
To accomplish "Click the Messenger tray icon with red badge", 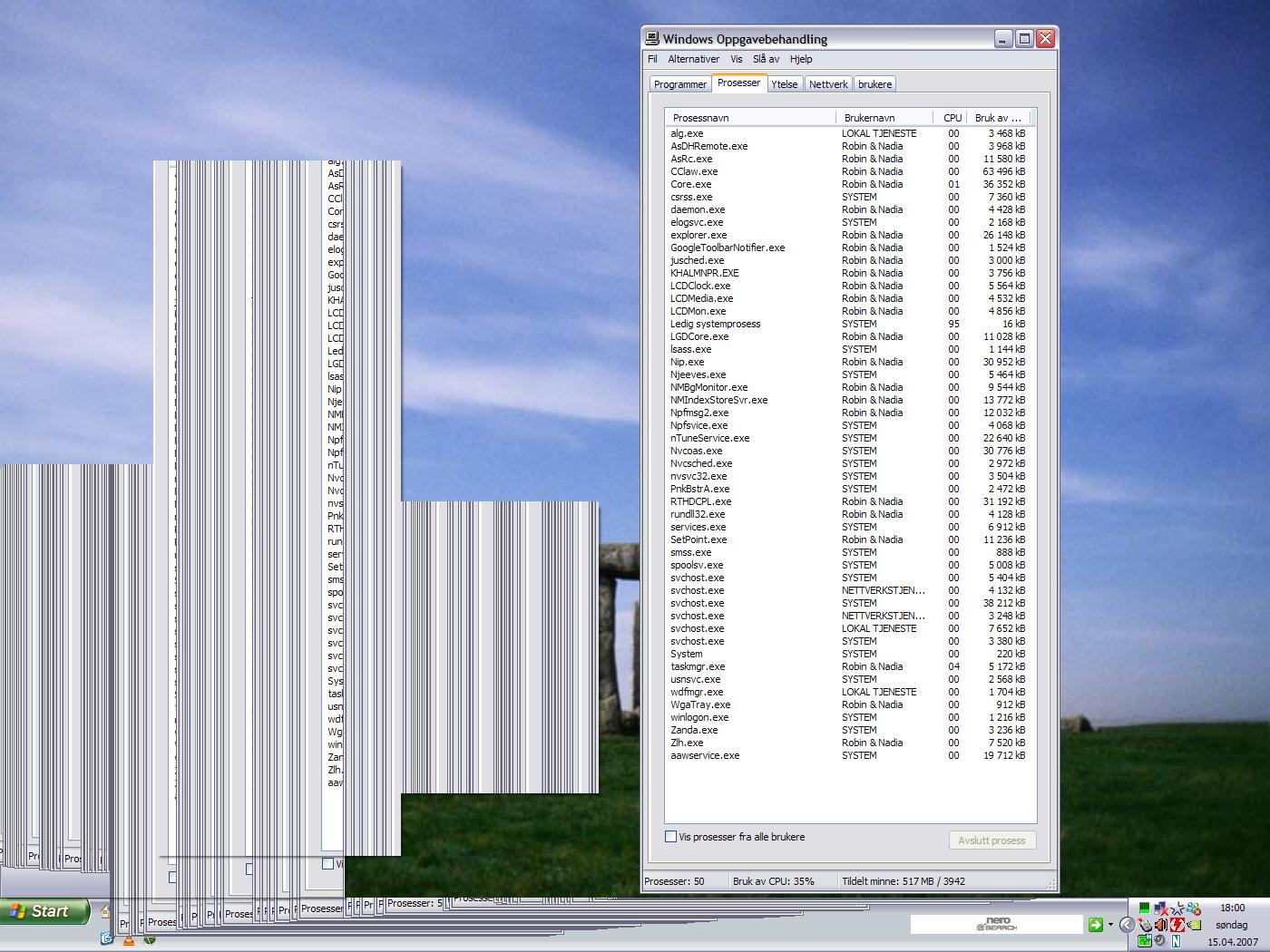I will click(x=1194, y=908).
